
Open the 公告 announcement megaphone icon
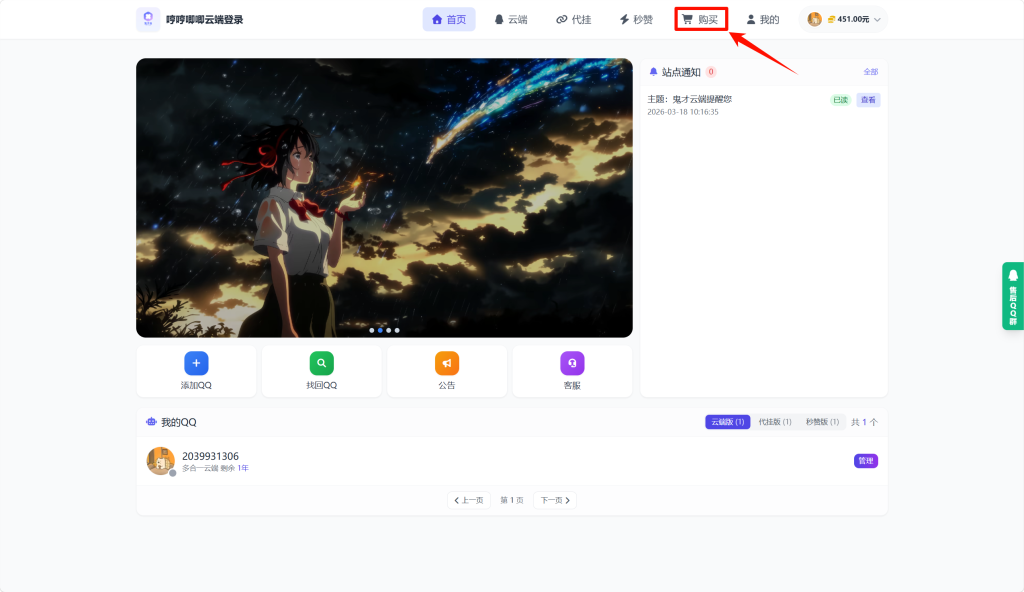[x=447, y=363]
